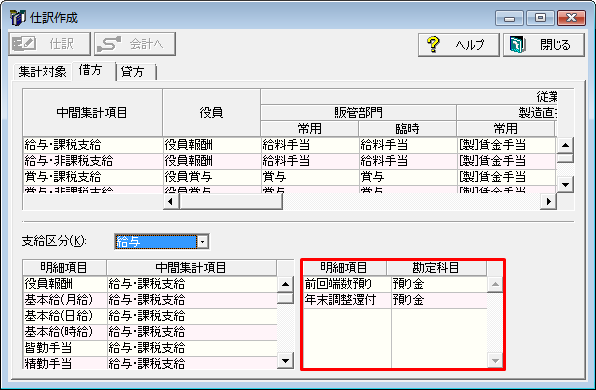Click the 支給区分 dropdown arrow
Screen dimensions: 596x390
203,242
